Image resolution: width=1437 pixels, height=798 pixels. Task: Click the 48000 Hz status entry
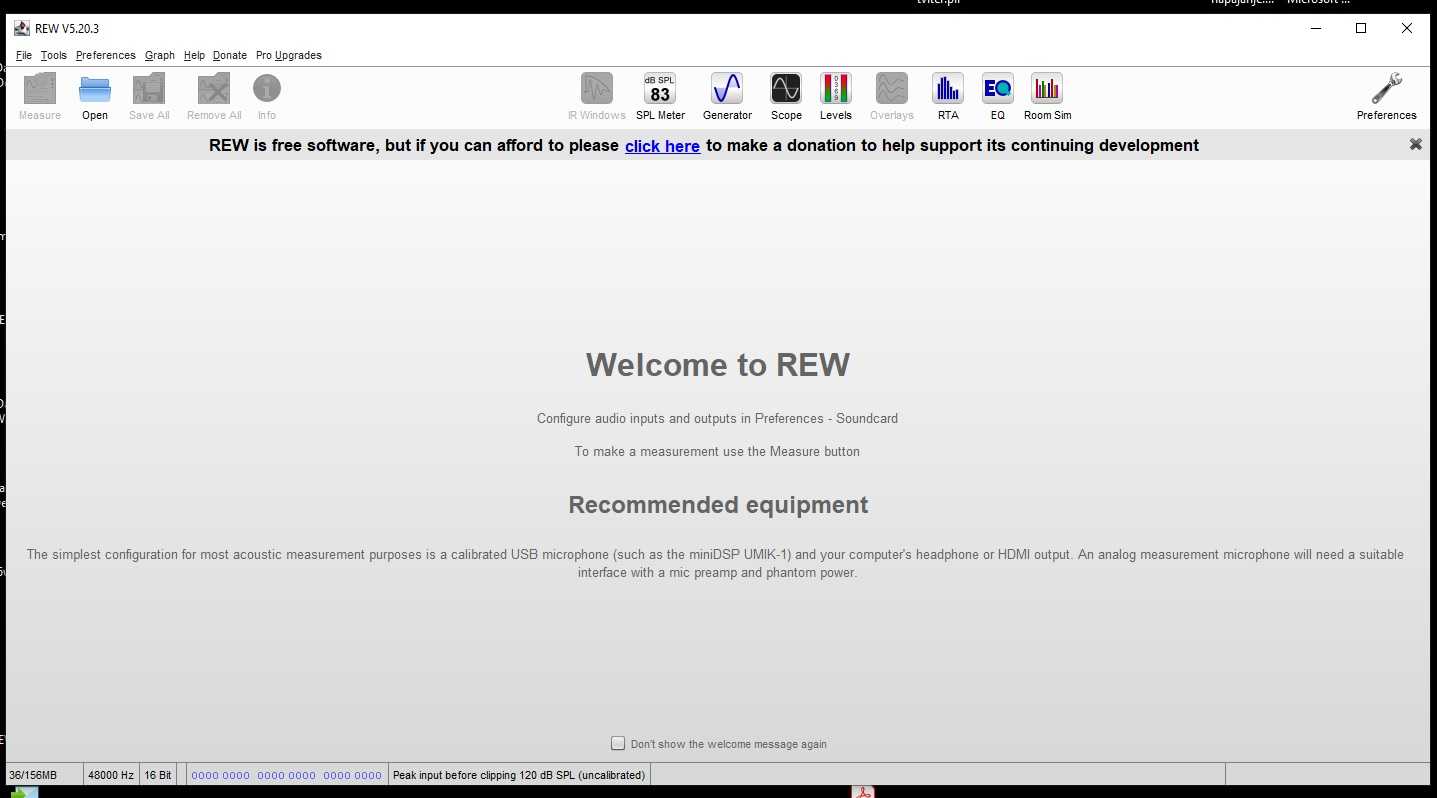[x=111, y=775]
